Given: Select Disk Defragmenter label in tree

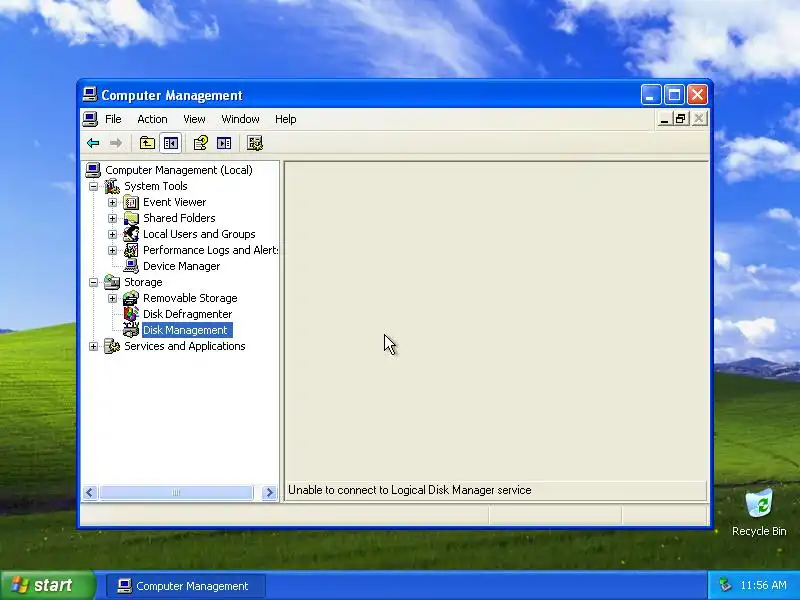Looking at the screenshot, I should 187,314.
